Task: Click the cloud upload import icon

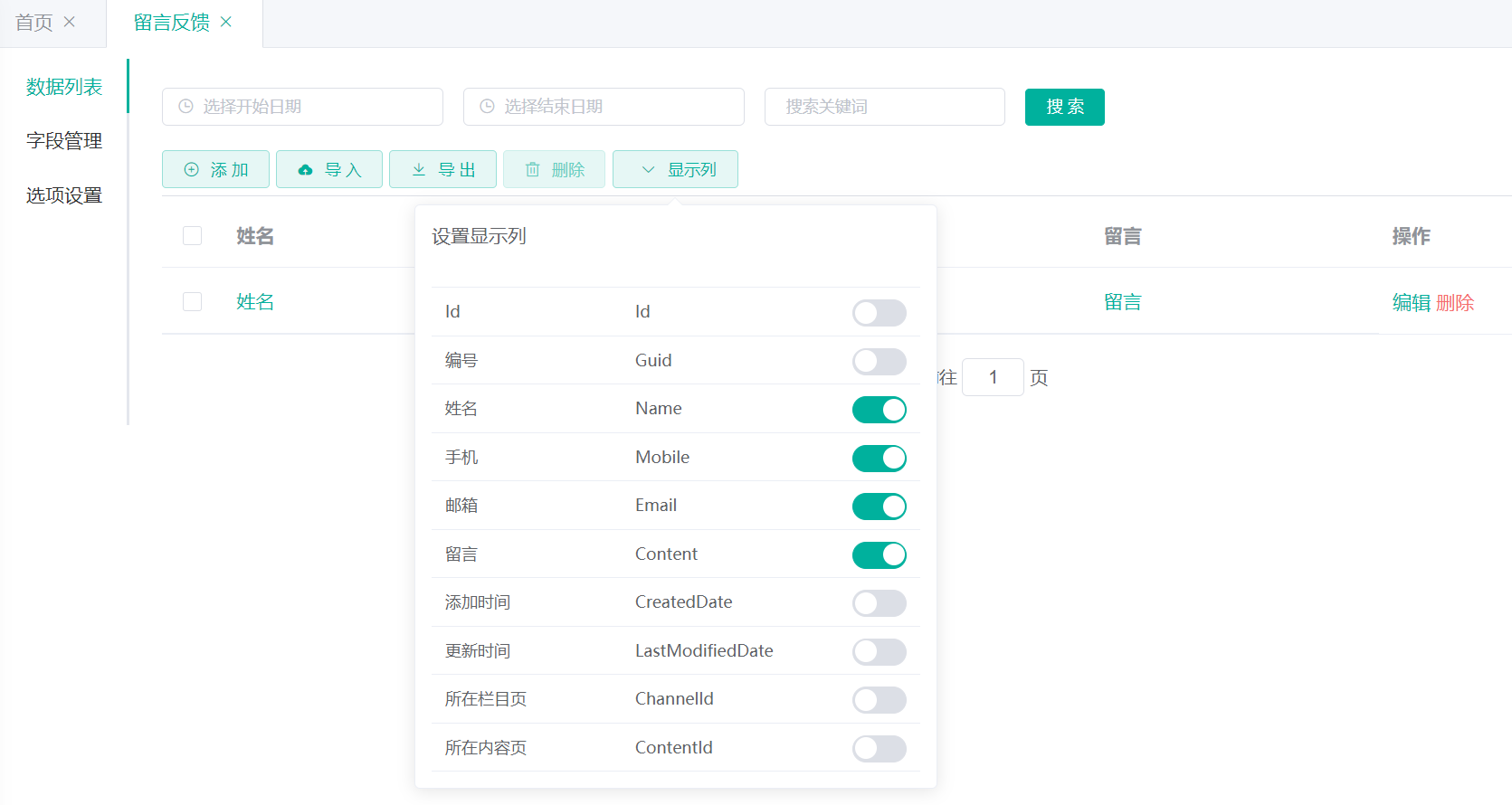Action: coord(305,170)
